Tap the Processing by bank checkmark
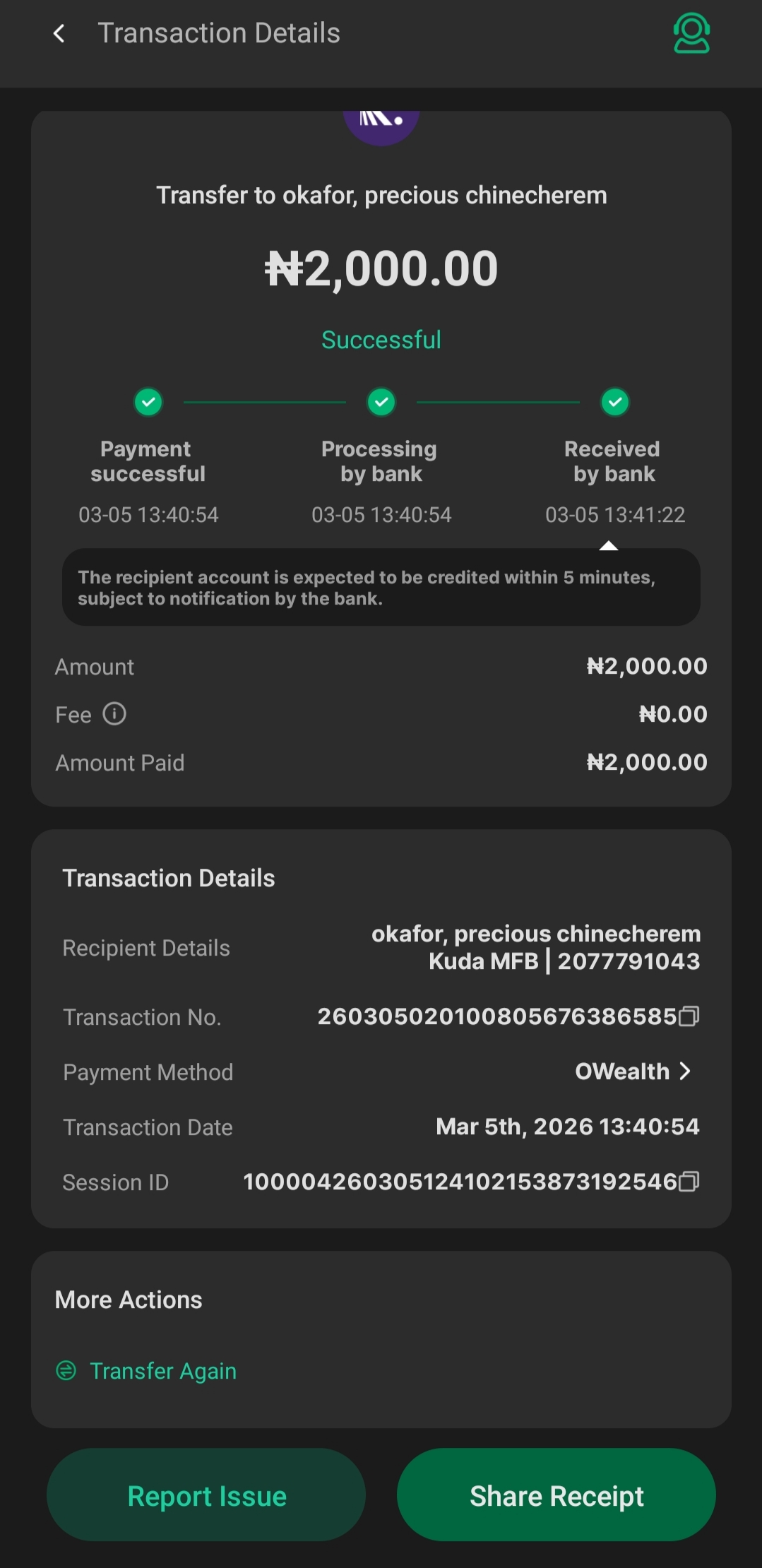Screen dimensions: 762x1568 pyautogui.click(x=381, y=403)
